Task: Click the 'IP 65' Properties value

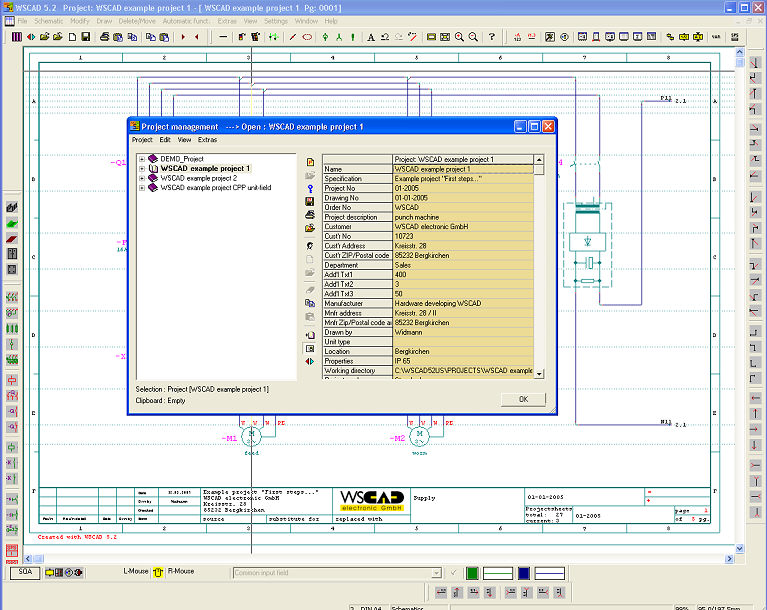Action: pos(463,361)
